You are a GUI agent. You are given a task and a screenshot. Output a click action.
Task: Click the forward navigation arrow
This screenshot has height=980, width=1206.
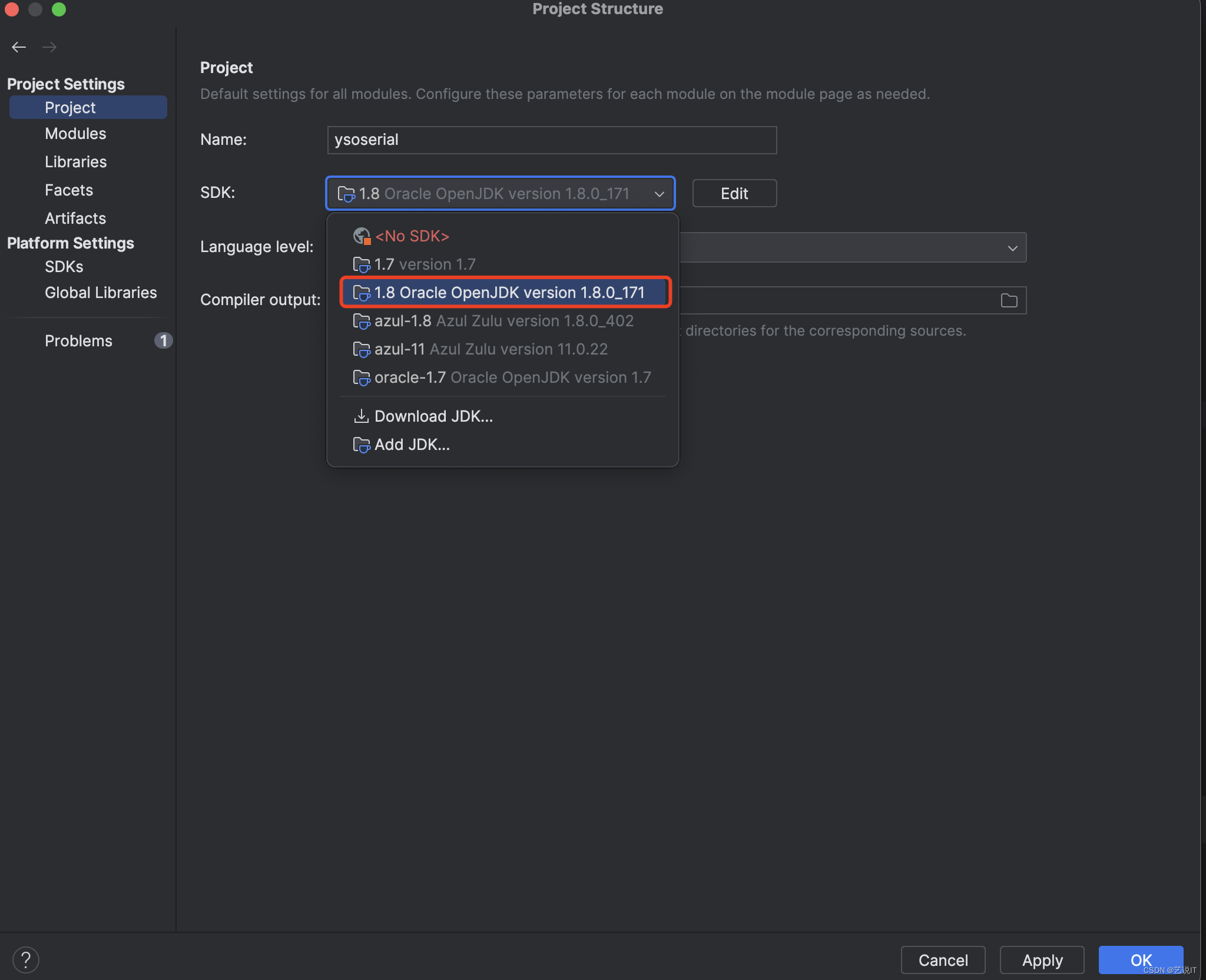click(x=49, y=47)
